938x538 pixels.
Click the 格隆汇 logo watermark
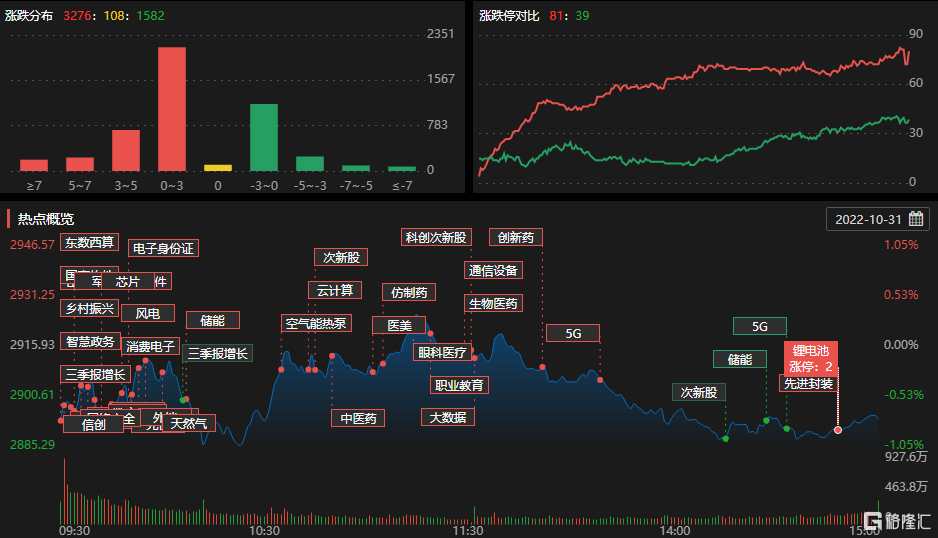pos(897,521)
